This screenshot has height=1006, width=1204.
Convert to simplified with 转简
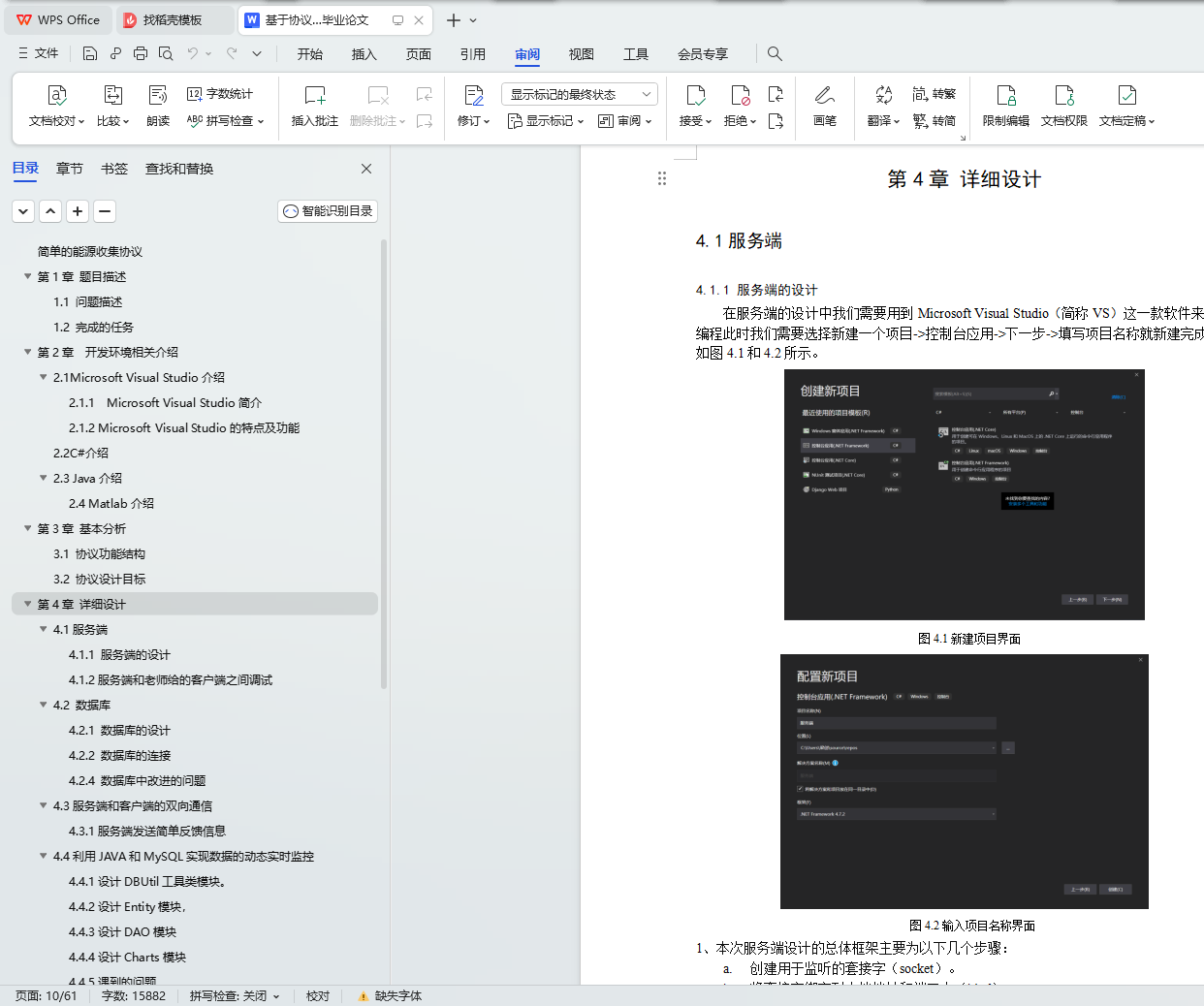935,121
